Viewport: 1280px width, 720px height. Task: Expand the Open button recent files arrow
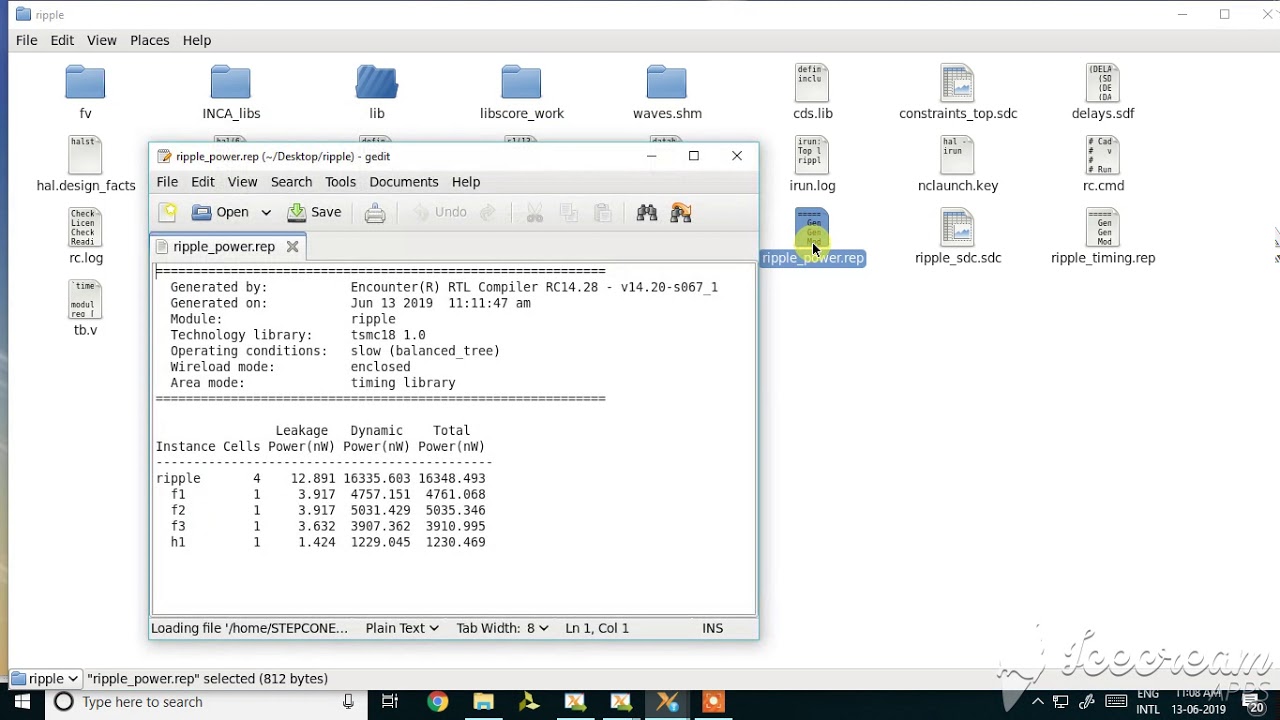[266, 212]
